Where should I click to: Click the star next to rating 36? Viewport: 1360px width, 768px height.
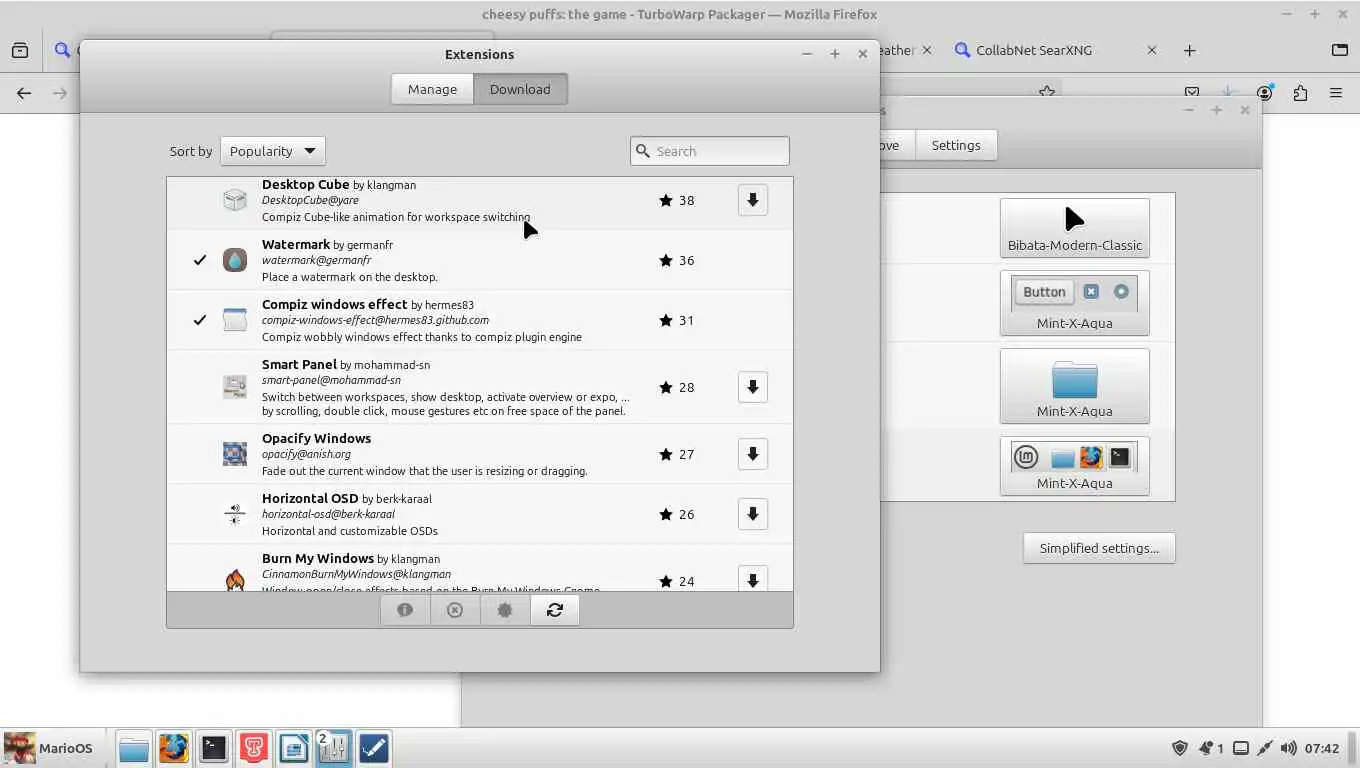[666, 260]
